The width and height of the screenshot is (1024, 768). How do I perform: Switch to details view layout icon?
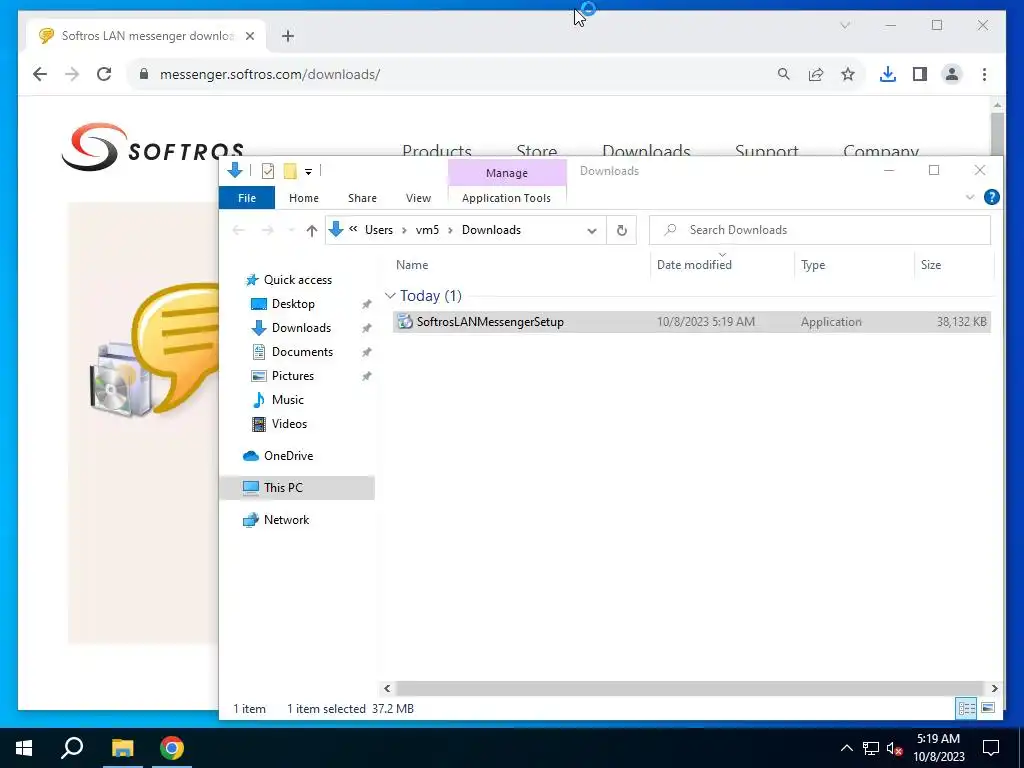(966, 708)
